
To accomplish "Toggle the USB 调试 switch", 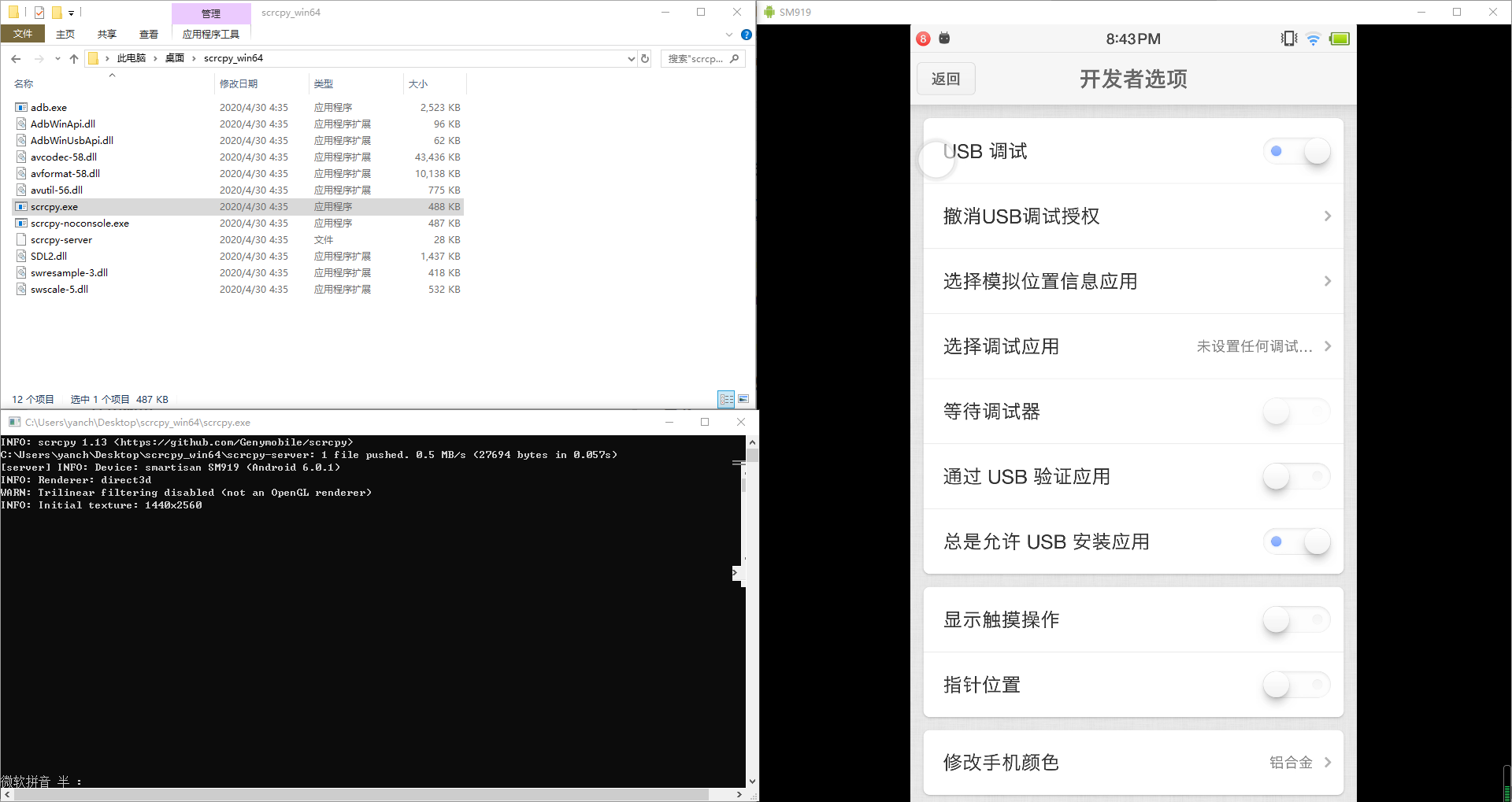I will click(1297, 151).
